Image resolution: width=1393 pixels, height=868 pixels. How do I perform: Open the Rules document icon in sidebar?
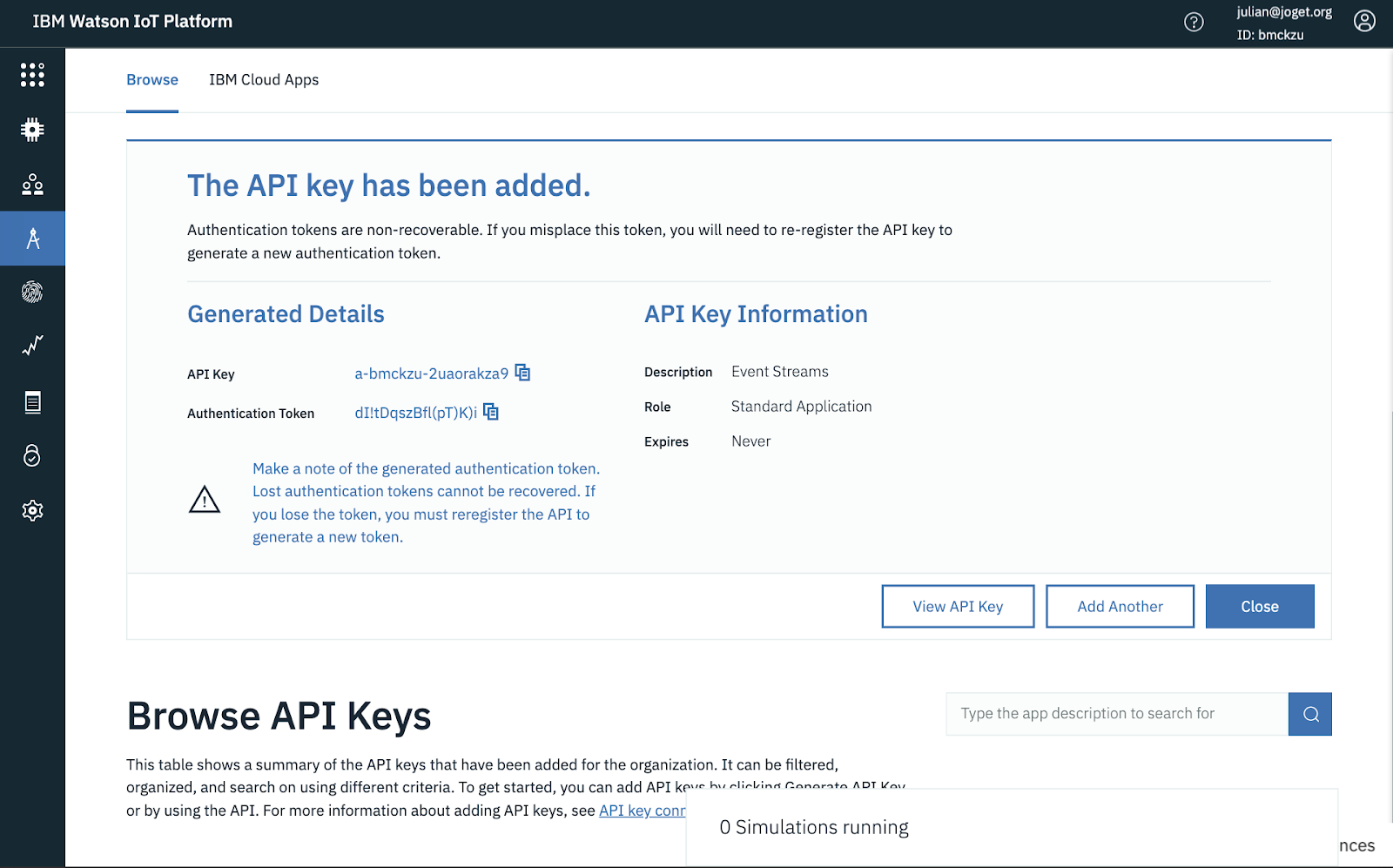[x=32, y=401]
